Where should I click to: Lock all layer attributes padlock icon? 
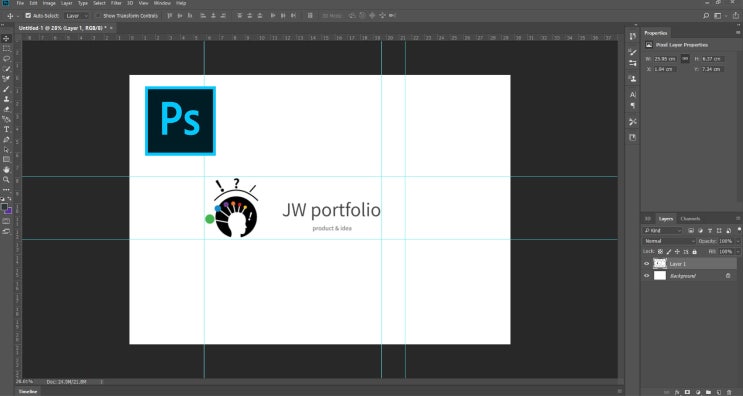[x=695, y=252]
